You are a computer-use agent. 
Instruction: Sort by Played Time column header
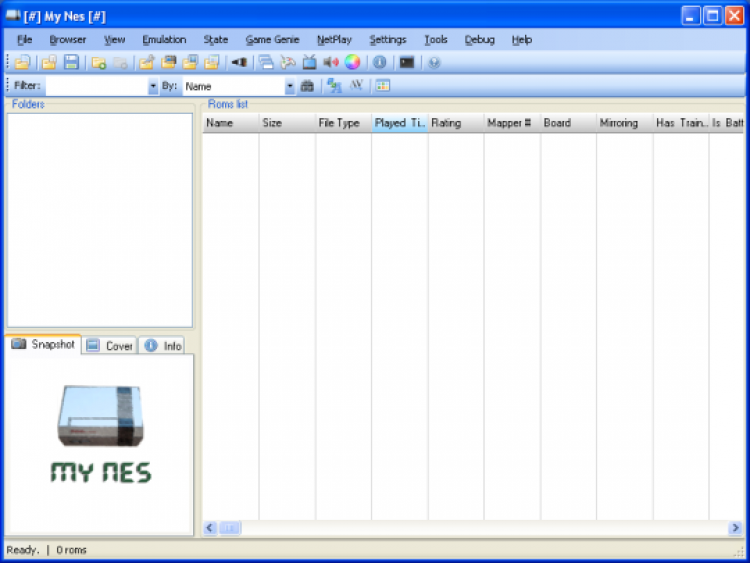pos(399,123)
